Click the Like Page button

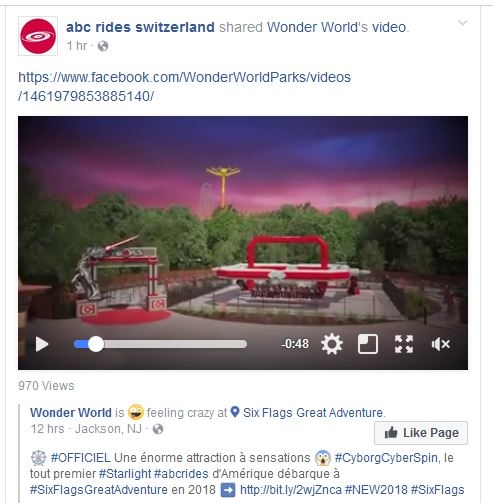tap(421, 433)
